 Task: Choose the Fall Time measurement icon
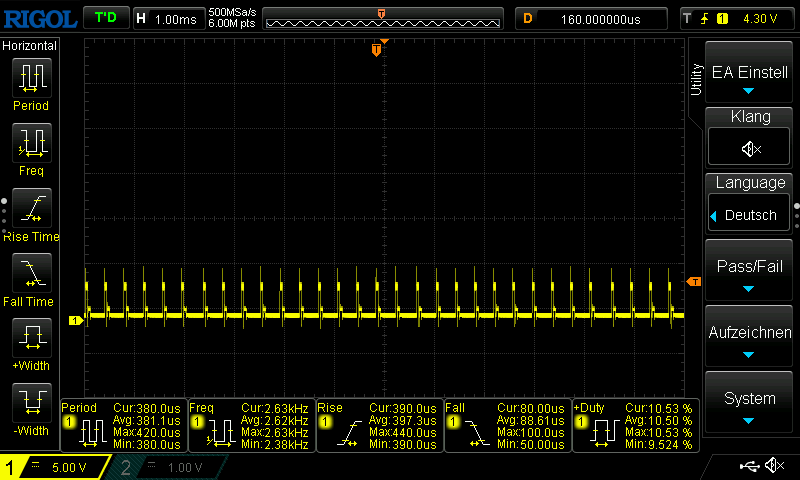(32, 273)
